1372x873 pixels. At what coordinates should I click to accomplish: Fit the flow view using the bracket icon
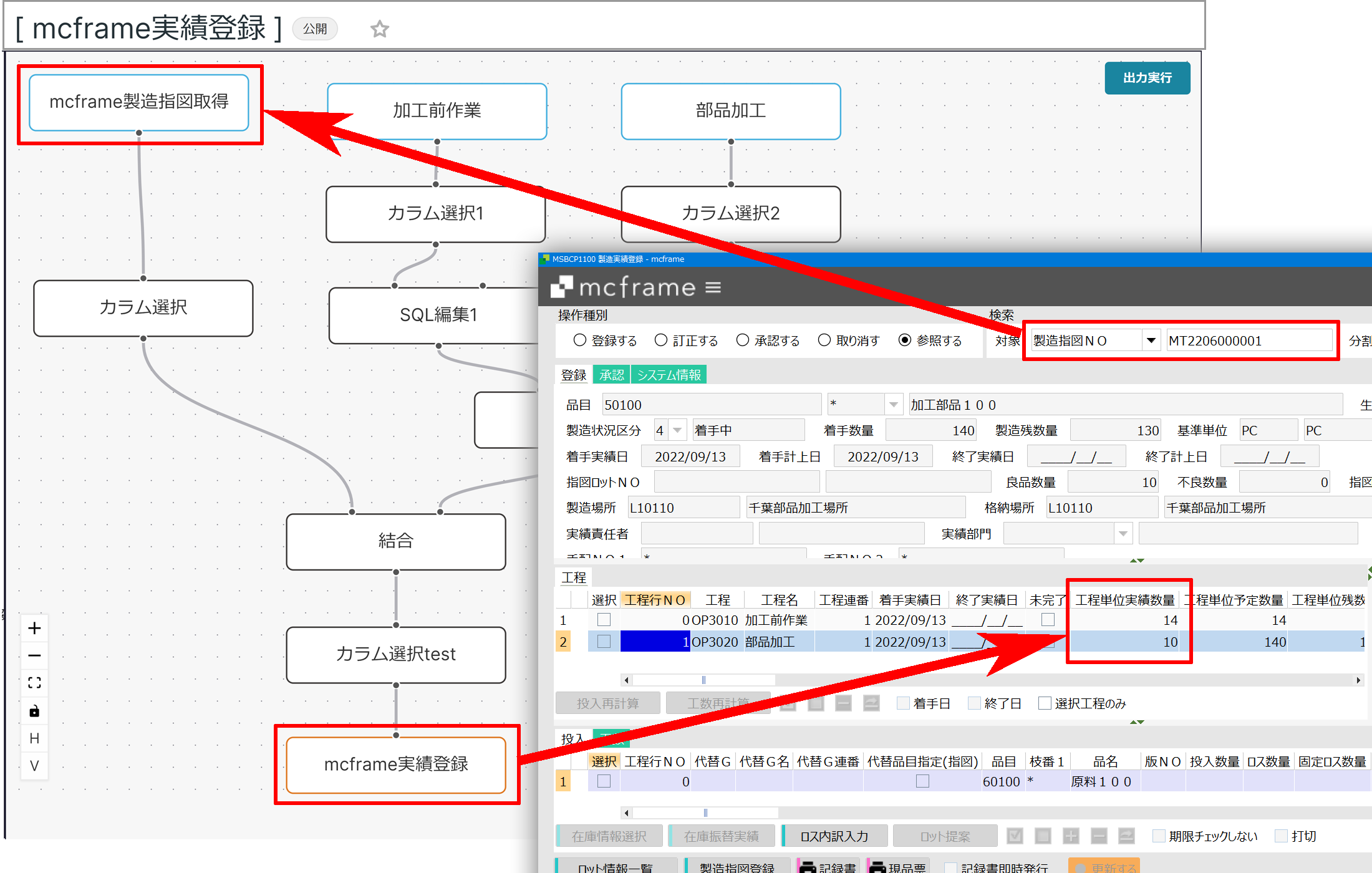[x=35, y=683]
